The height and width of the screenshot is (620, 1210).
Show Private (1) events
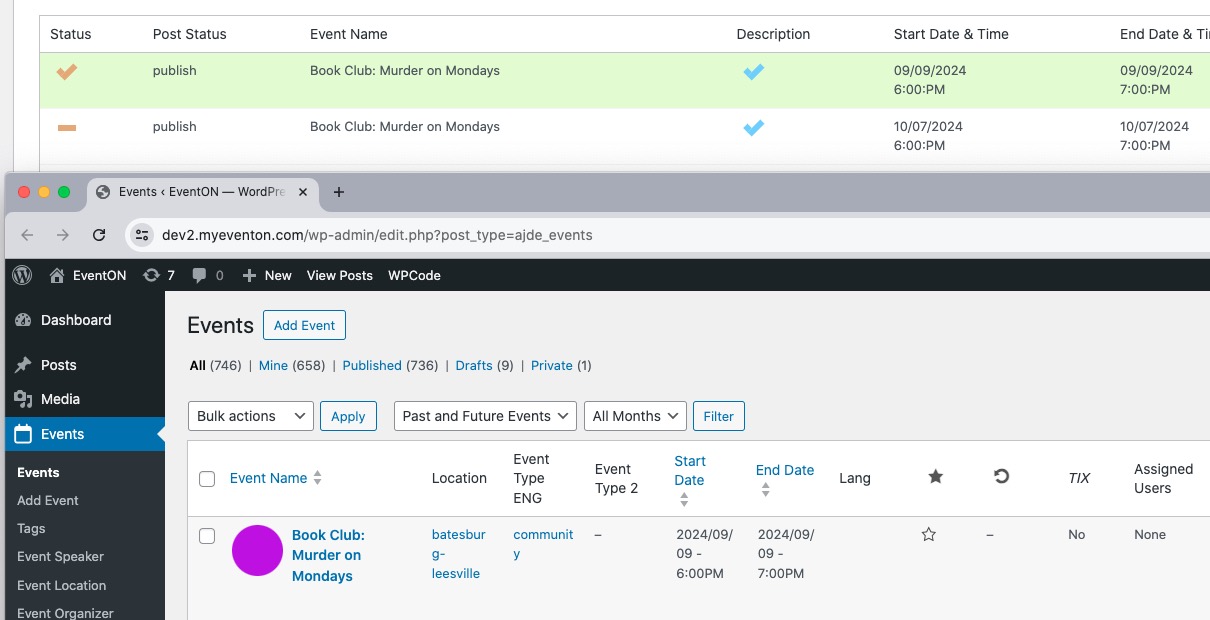tap(561, 365)
